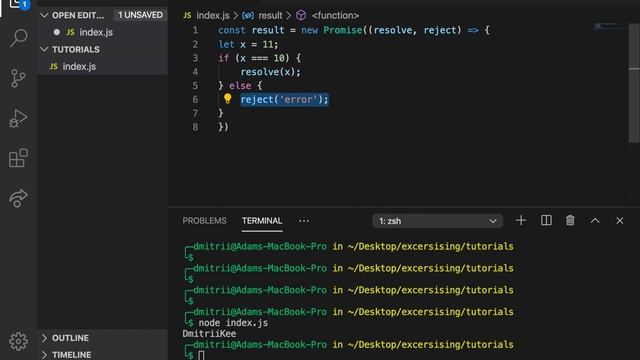This screenshot has width=640, height=360.
Task: Open the Explorer view icon with badge
Action: (18, 4)
